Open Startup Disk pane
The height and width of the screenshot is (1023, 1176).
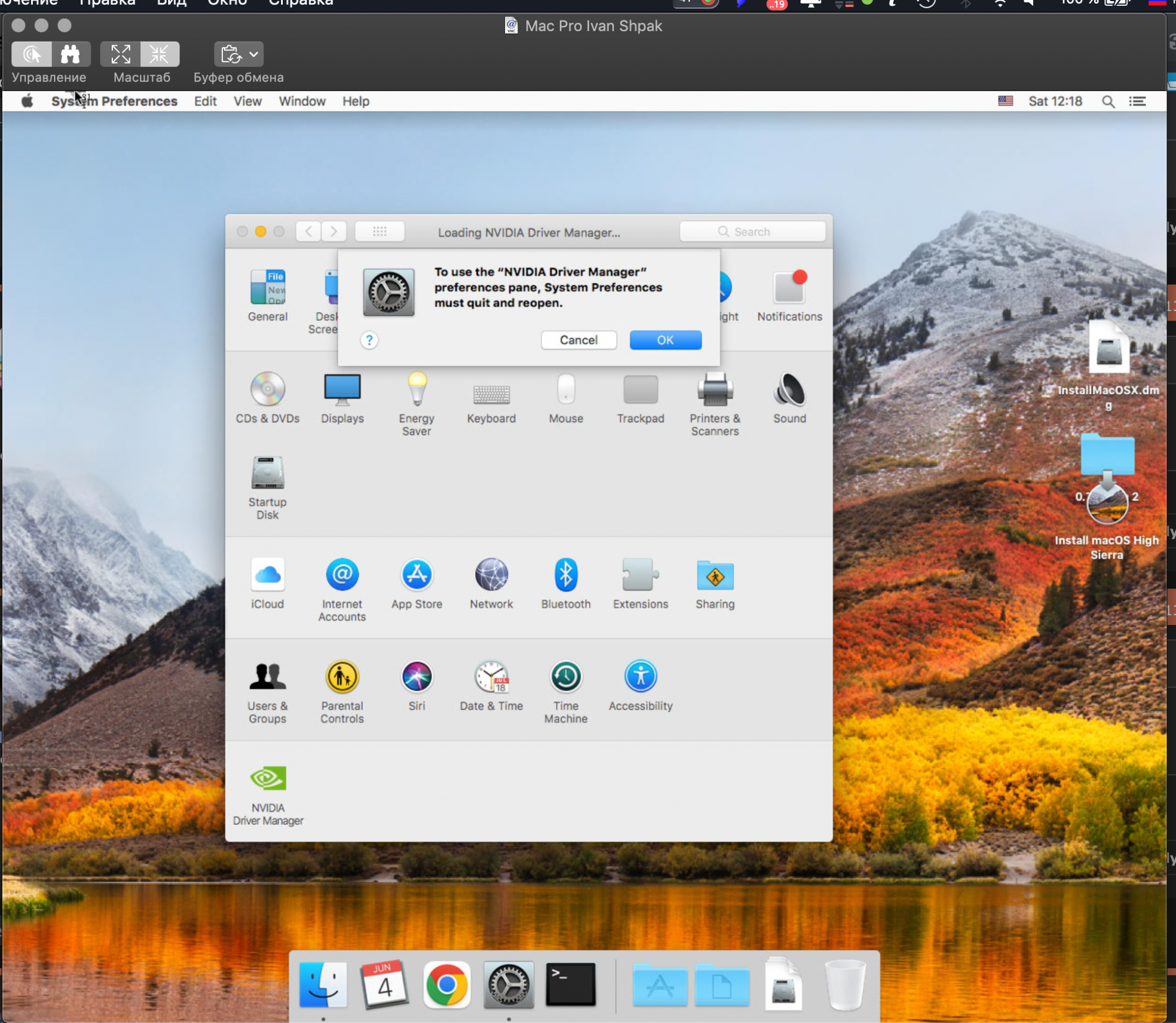pos(268,487)
